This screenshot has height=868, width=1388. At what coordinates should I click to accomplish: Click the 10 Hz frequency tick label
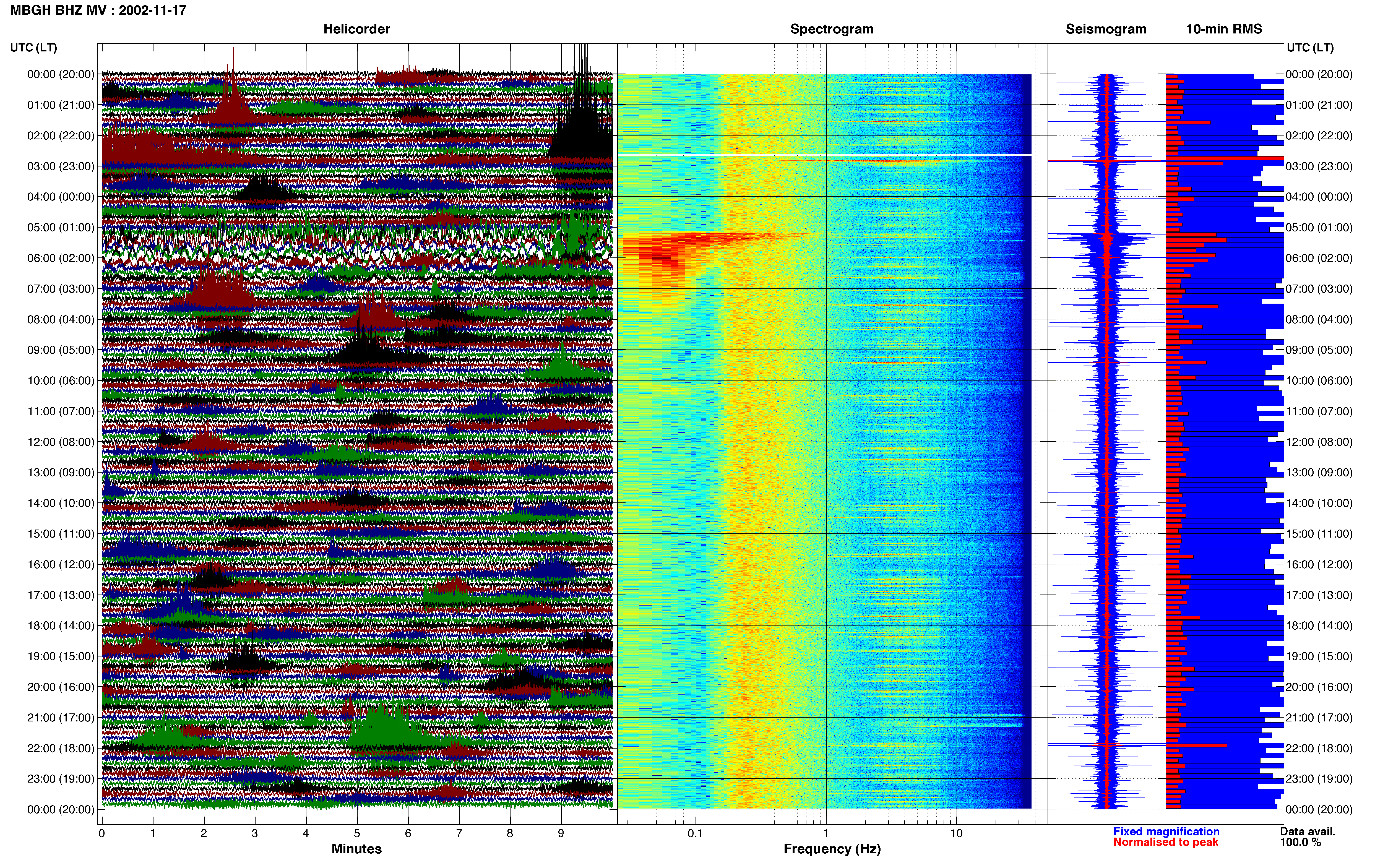pyautogui.click(x=956, y=833)
